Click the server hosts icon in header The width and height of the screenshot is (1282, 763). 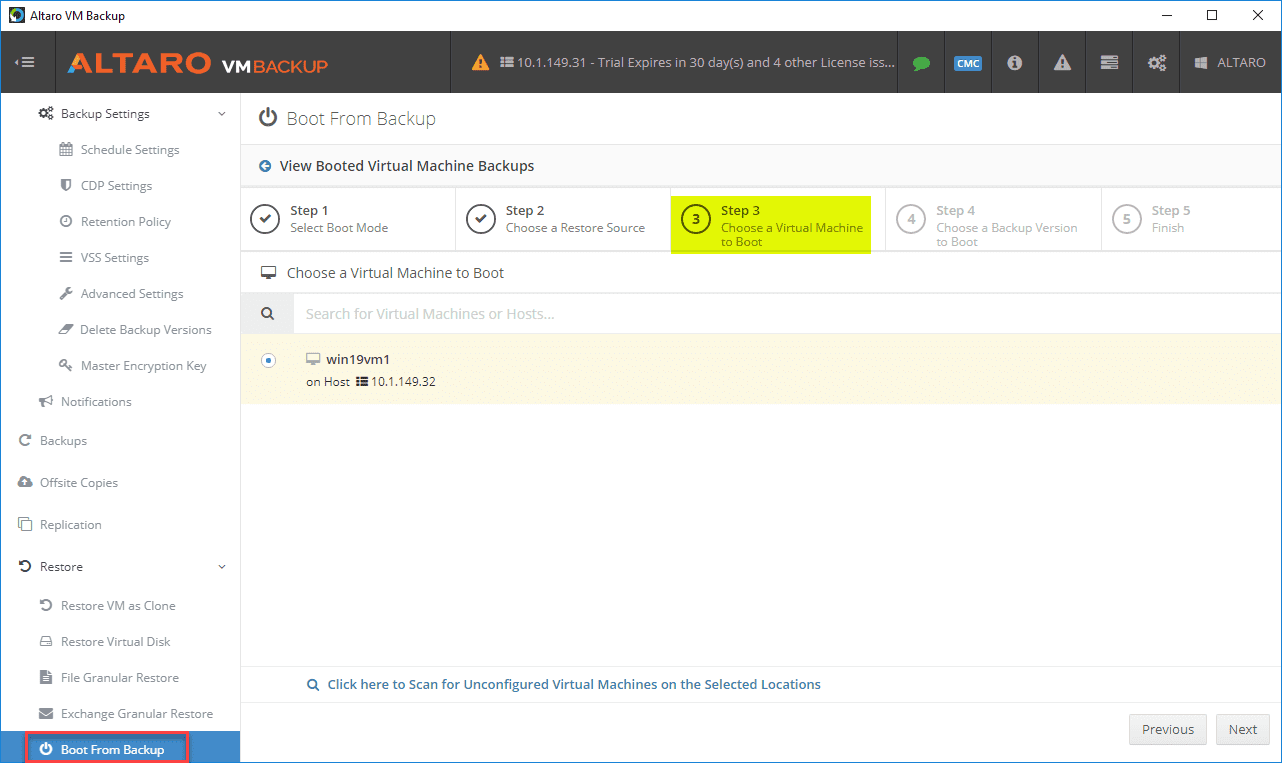(x=1109, y=63)
